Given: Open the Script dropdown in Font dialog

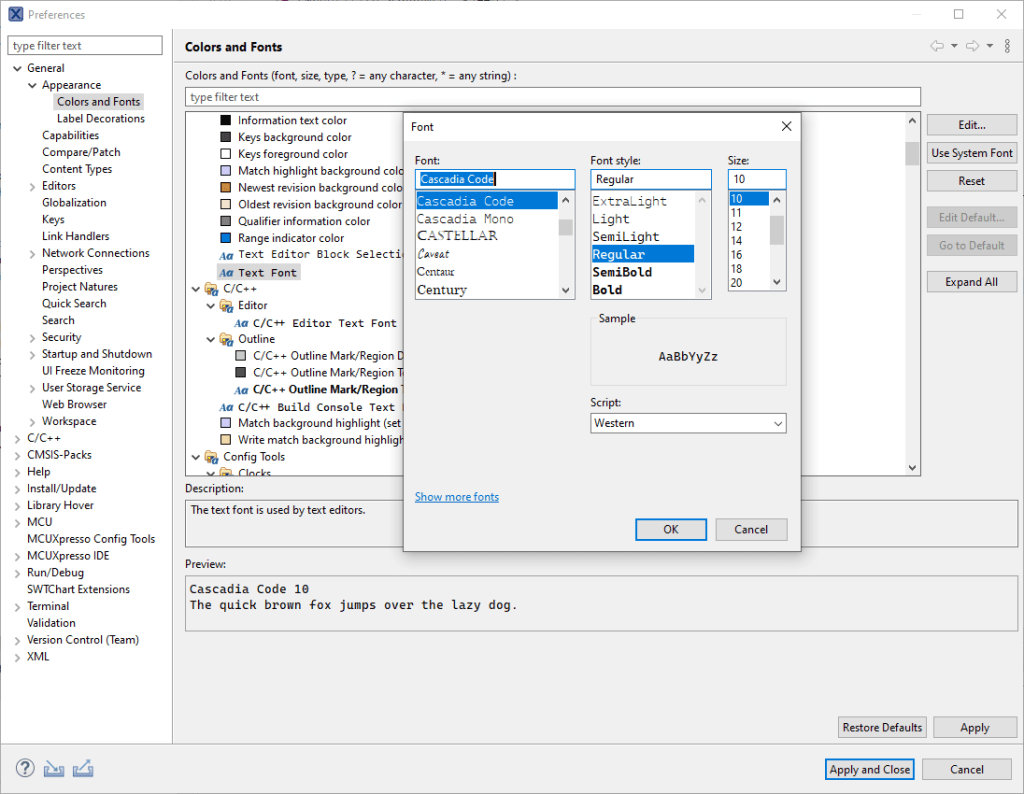Looking at the screenshot, I should pyautogui.click(x=779, y=423).
